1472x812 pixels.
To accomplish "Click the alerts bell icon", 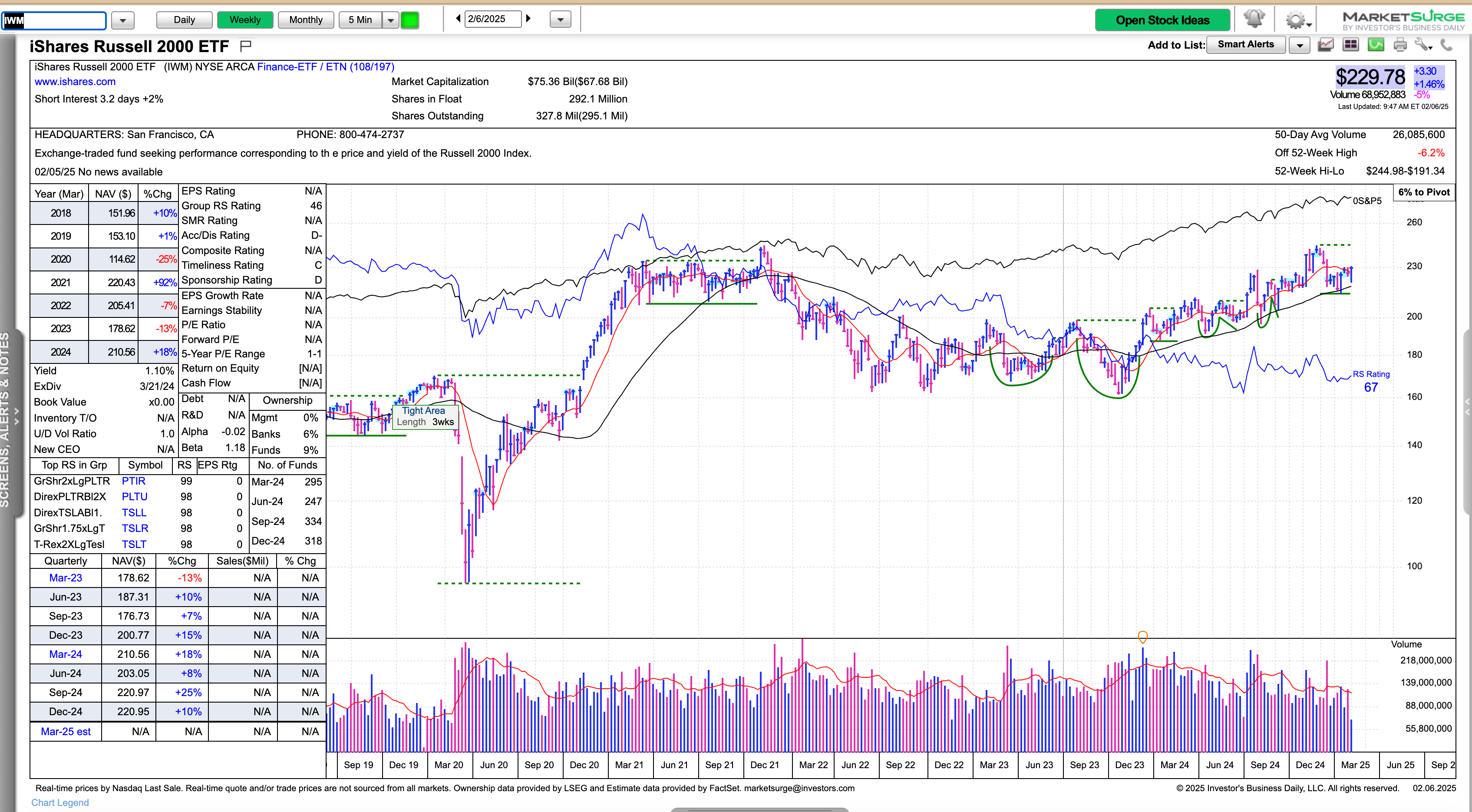I will click(x=1254, y=19).
